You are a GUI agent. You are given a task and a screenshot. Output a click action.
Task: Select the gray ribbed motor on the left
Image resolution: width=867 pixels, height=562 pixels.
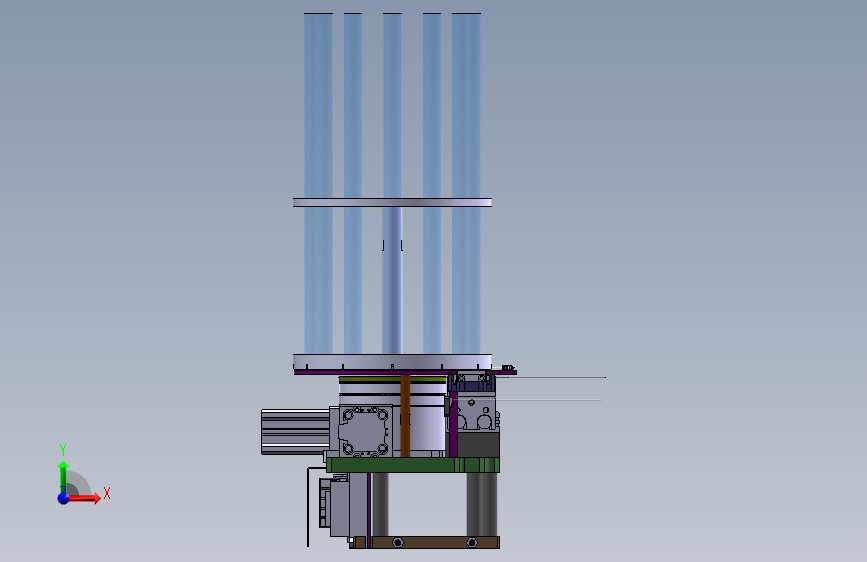tap(295, 432)
